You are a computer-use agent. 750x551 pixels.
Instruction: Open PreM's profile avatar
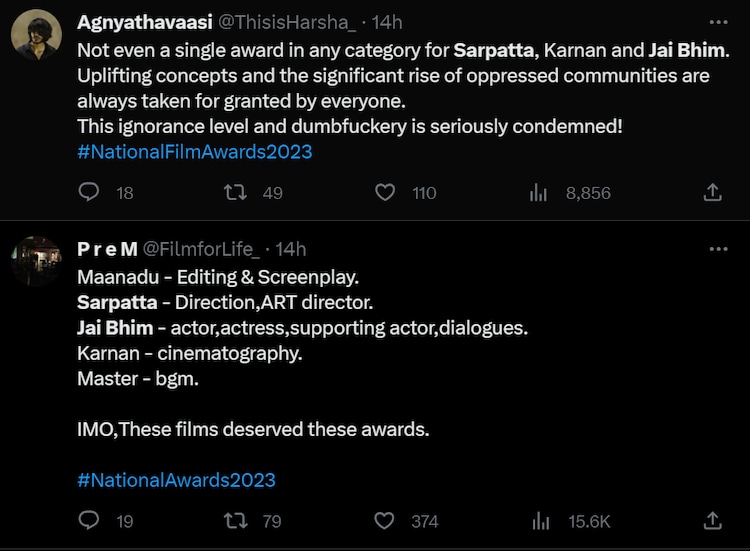(x=36, y=263)
